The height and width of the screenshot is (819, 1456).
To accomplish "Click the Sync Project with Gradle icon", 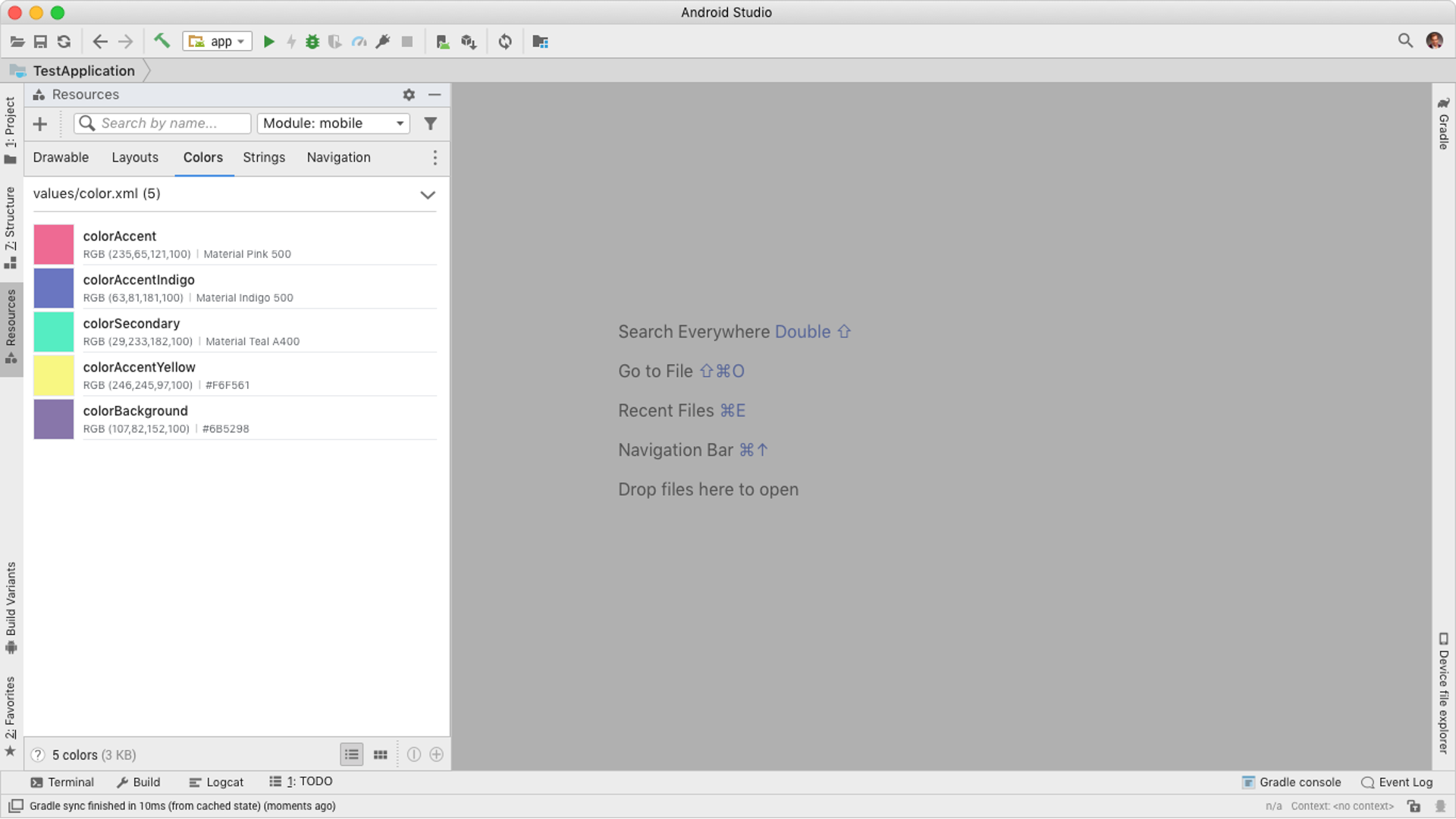I will pyautogui.click(x=505, y=42).
